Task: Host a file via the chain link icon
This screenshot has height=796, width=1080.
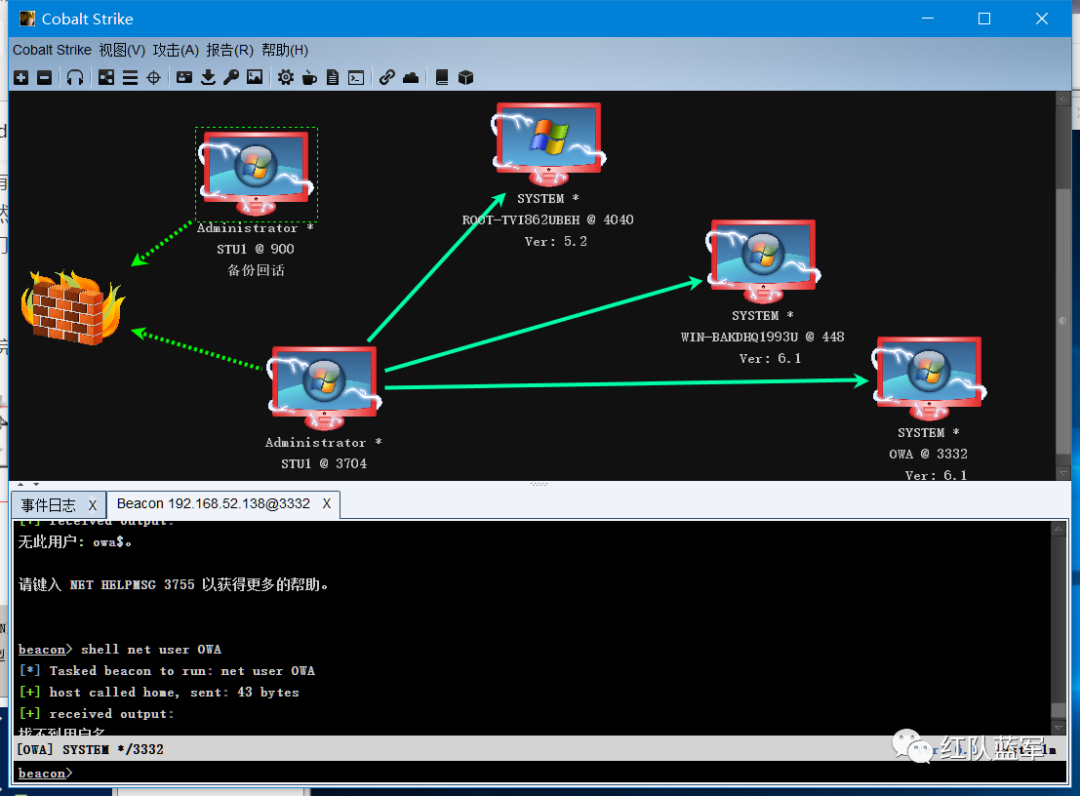Action: [x=387, y=78]
